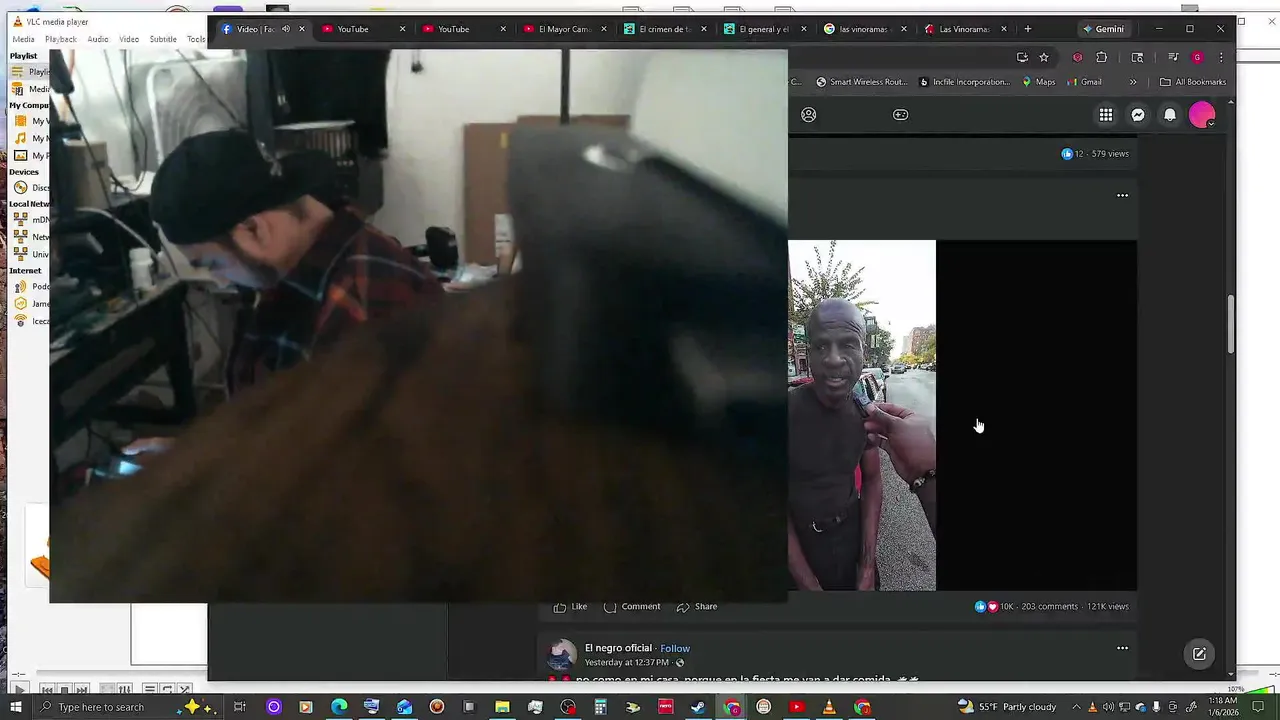Open YouTube app on the taskbar
The image size is (1280, 720).
[x=796, y=707]
